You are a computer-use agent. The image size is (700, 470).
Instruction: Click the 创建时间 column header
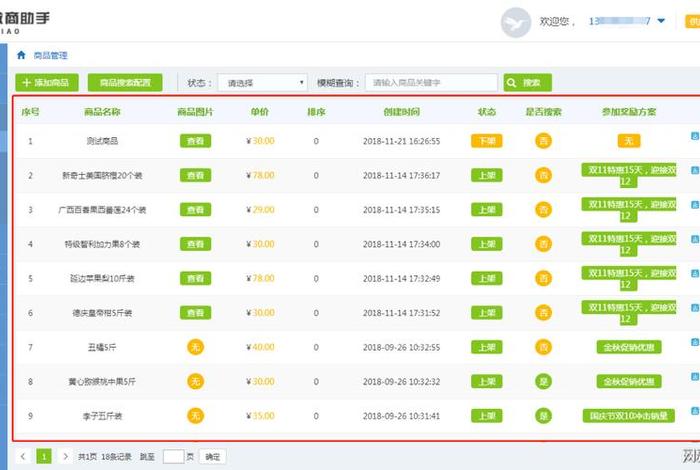coord(401,112)
